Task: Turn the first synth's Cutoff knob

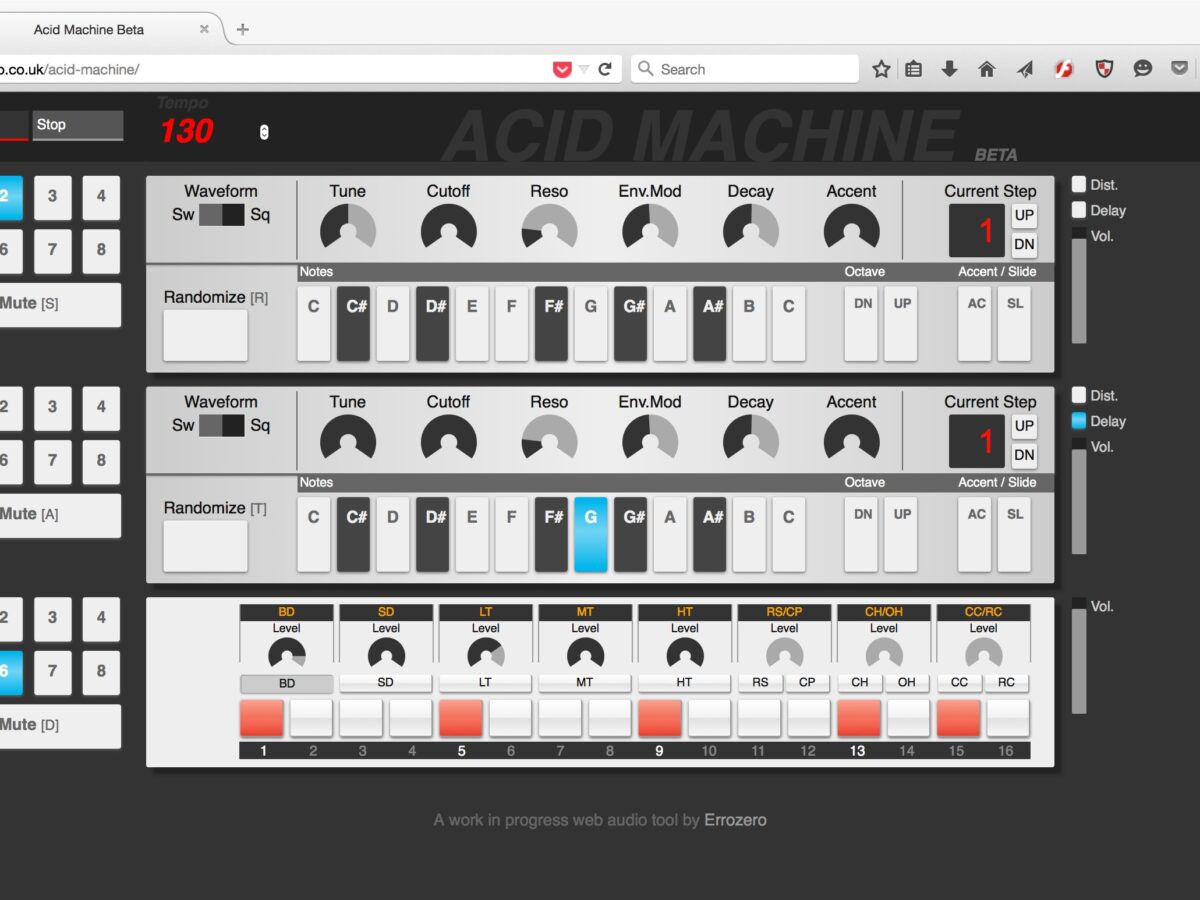Action: pyautogui.click(x=449, y=228)
